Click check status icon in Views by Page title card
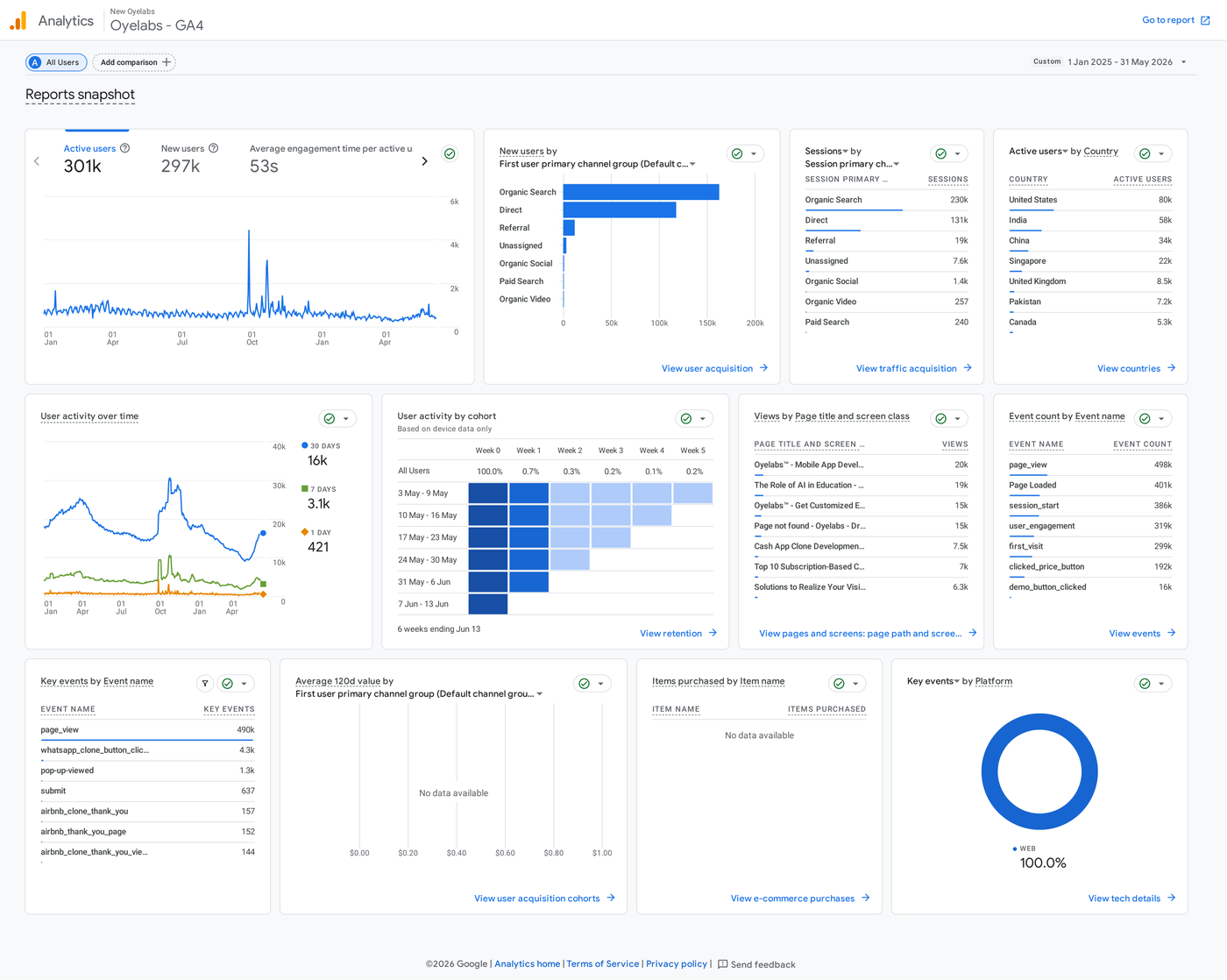1227x980 pixels. tap(940, 418)
